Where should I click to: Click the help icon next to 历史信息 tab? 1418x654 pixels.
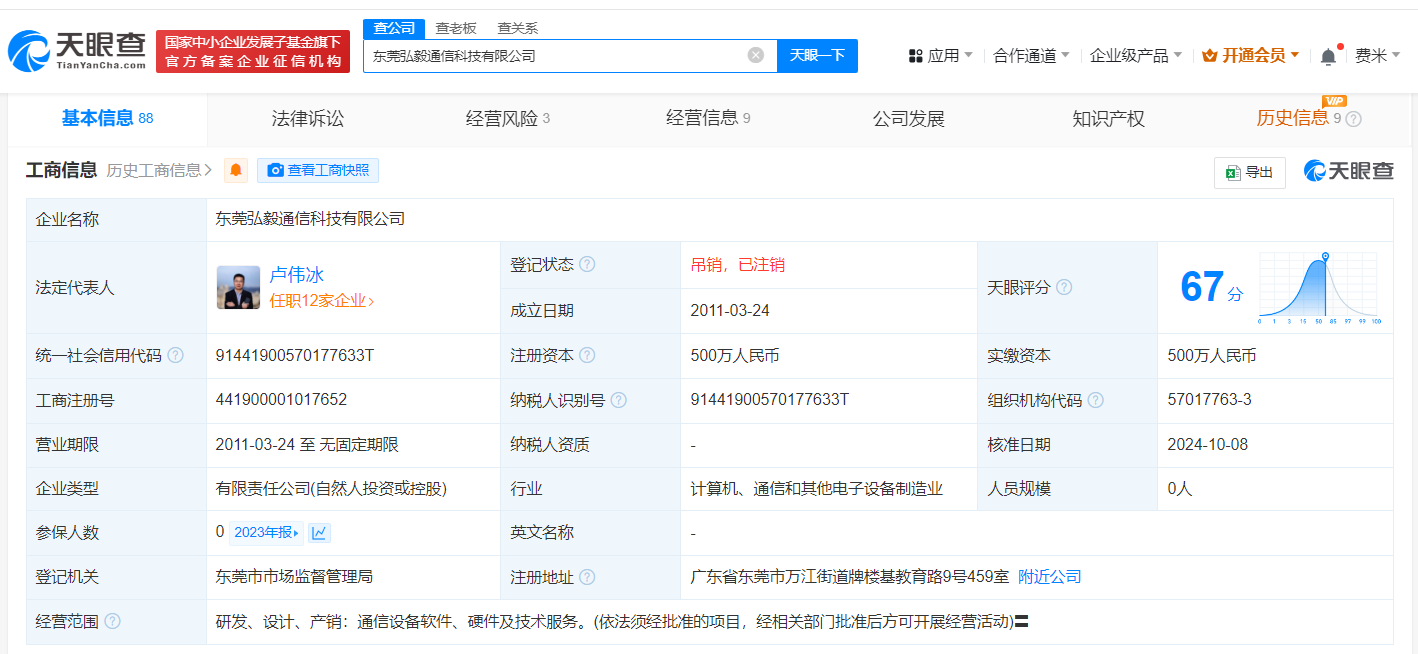click(x=1353, y=119)
